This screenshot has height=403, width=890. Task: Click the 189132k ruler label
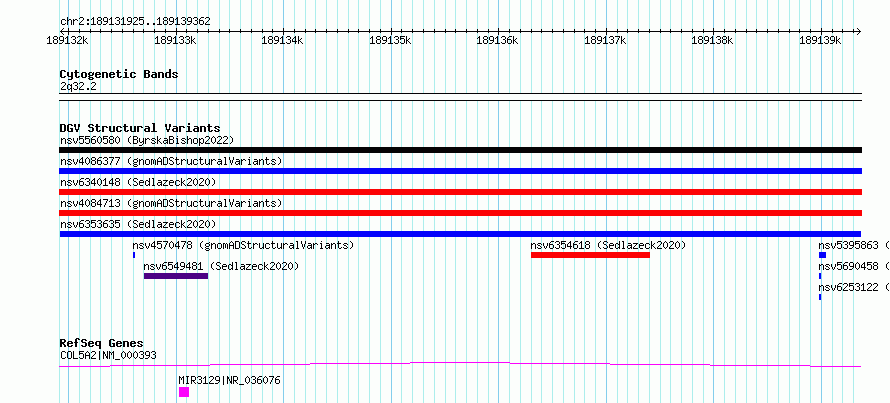point(68,40)
